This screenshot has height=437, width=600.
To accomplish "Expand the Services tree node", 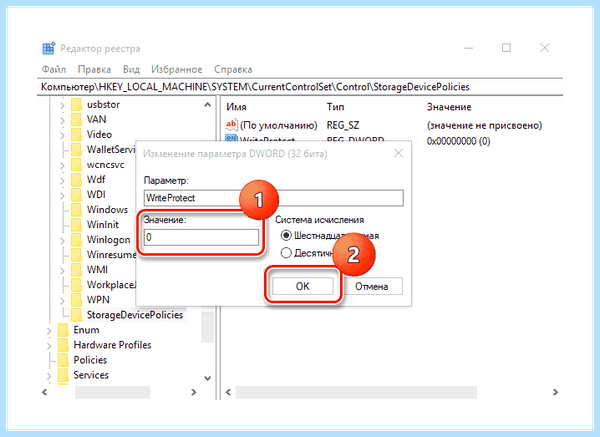I will [49, 376].
